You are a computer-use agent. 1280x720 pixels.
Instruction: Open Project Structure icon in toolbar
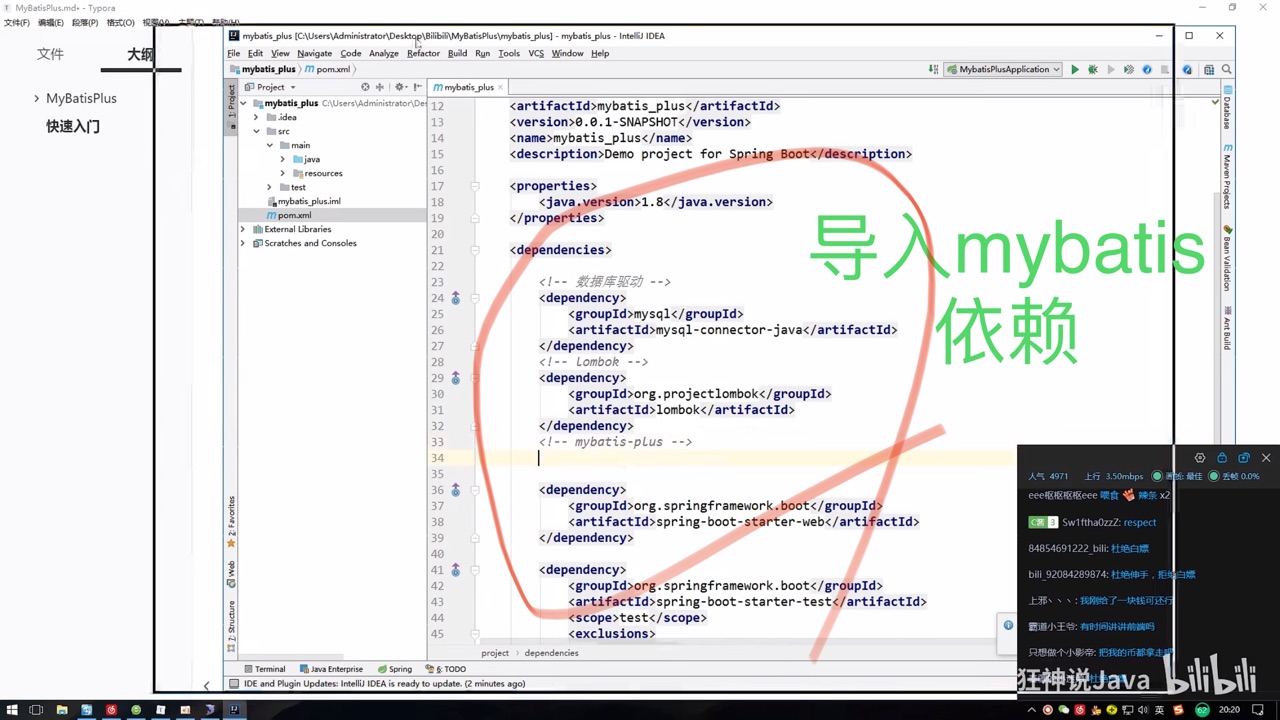click(x=1209, y=70)
